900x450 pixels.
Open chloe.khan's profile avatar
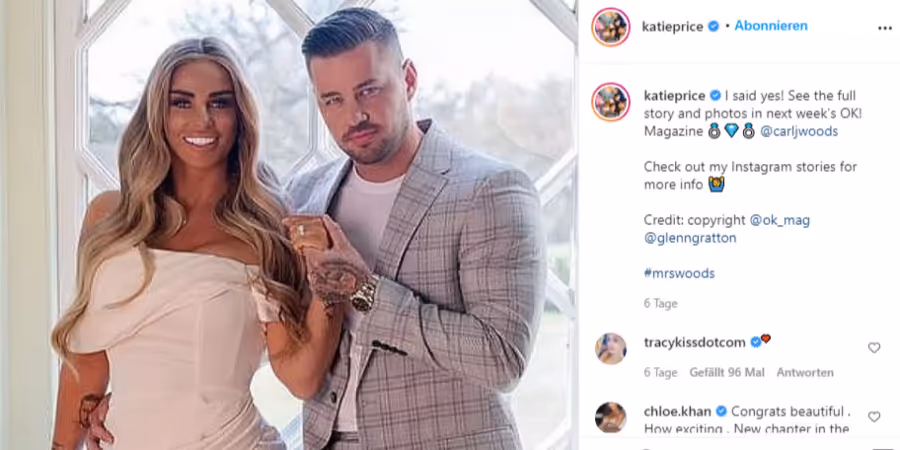point(611,417)
